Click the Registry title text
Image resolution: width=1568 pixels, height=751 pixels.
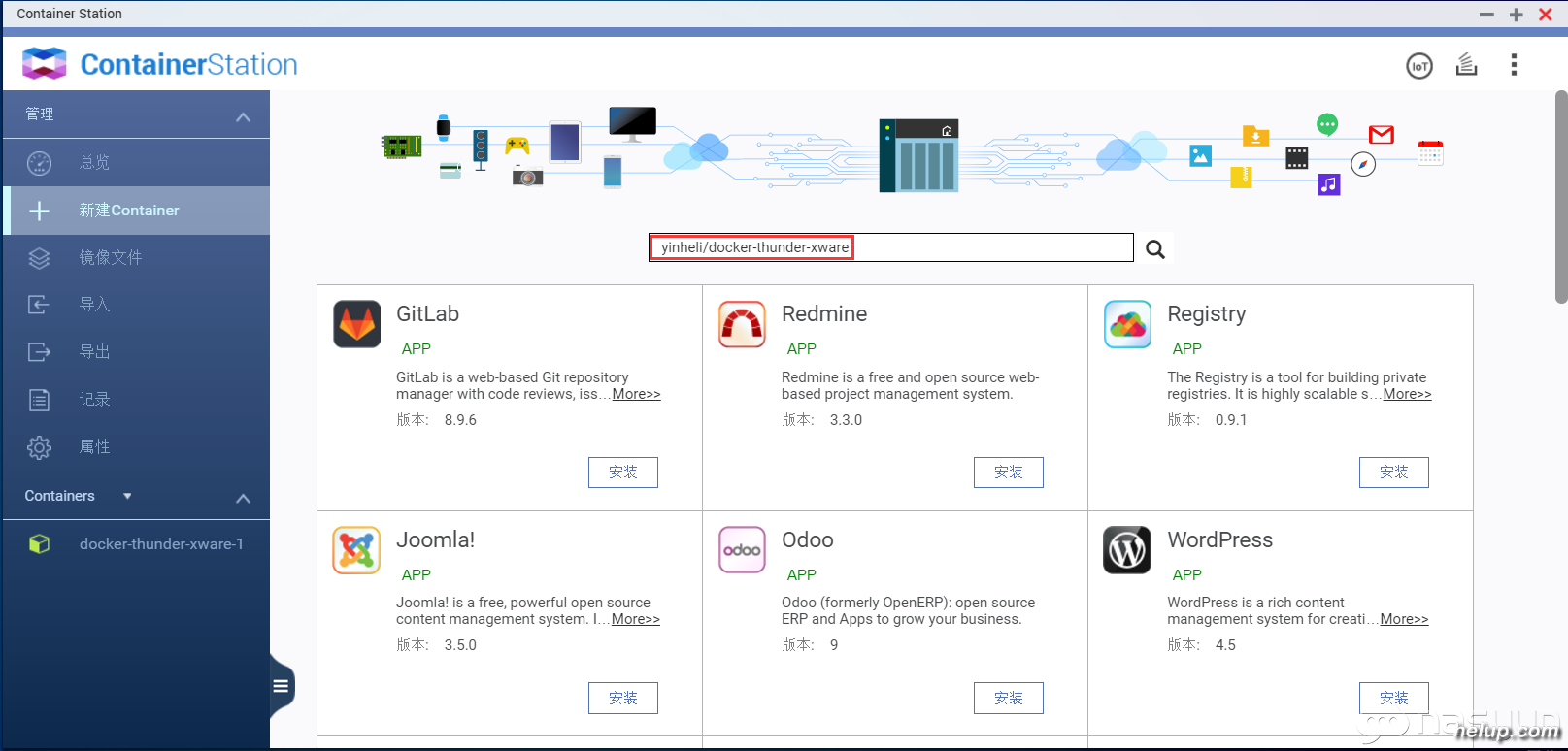pyautogui.click(x=1206, y=314)
